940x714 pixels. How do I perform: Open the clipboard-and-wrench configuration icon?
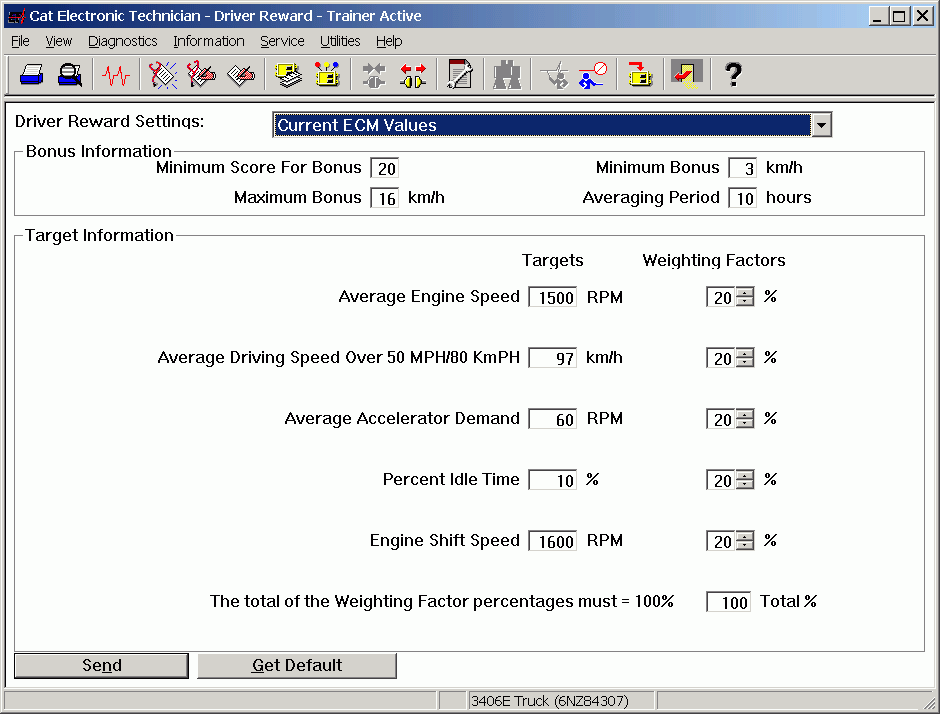pos(460,75)
